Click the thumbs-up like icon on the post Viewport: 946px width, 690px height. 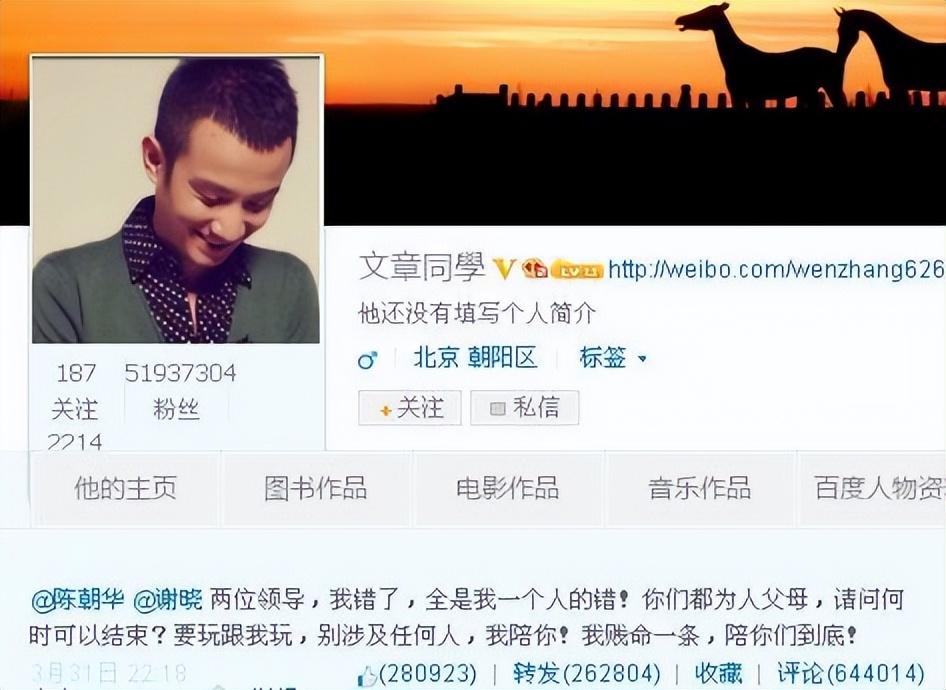pos(367,676)
